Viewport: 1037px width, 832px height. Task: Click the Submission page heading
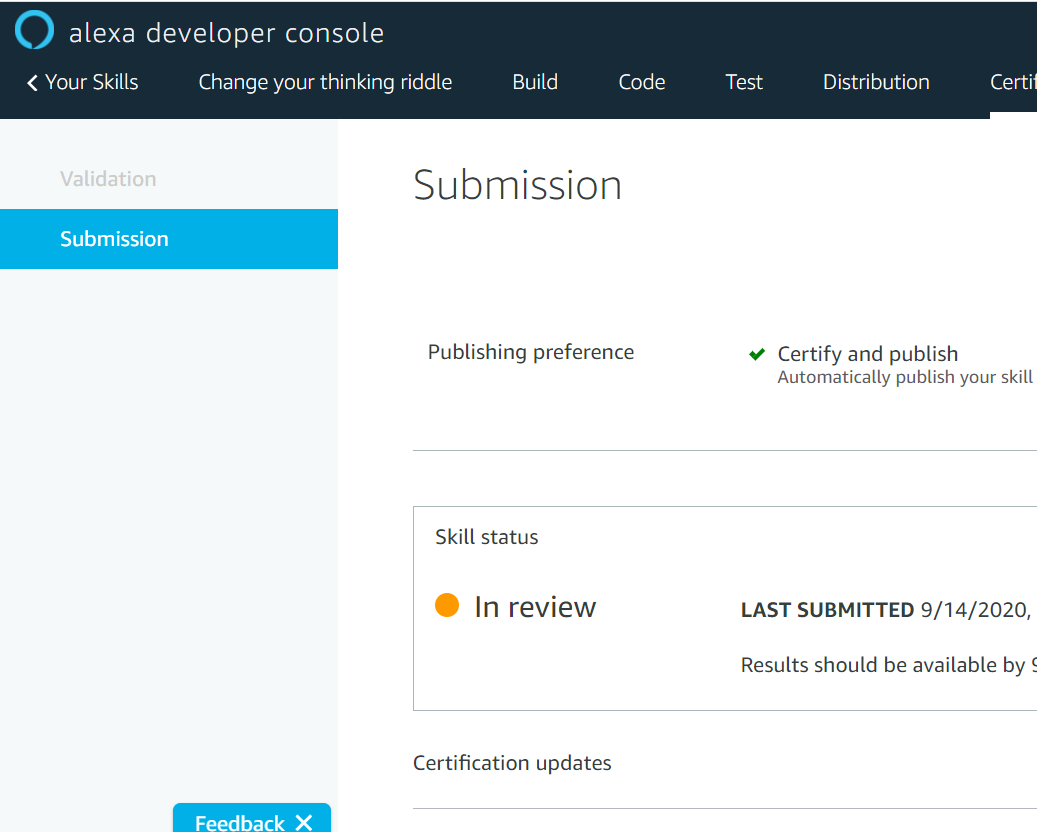coord(517,185)
